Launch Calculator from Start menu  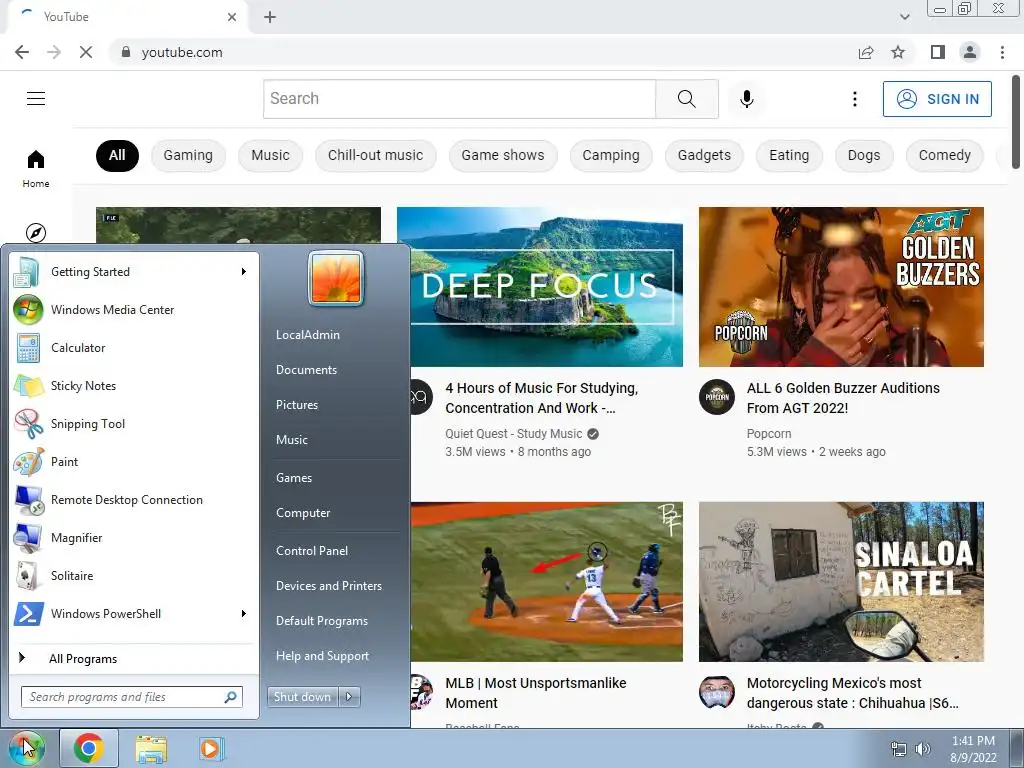tap(134, 348)
